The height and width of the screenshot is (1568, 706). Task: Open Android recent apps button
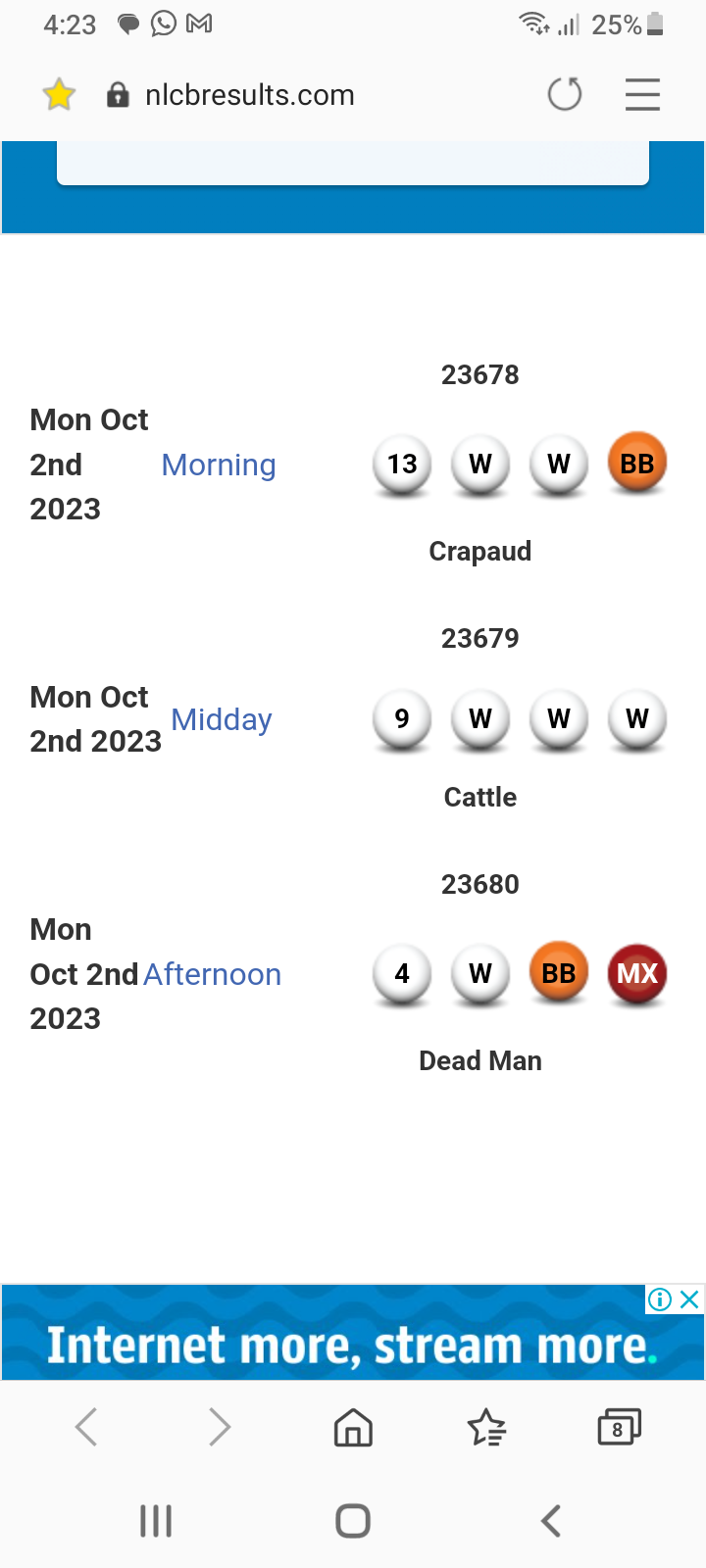[156, 1521]
